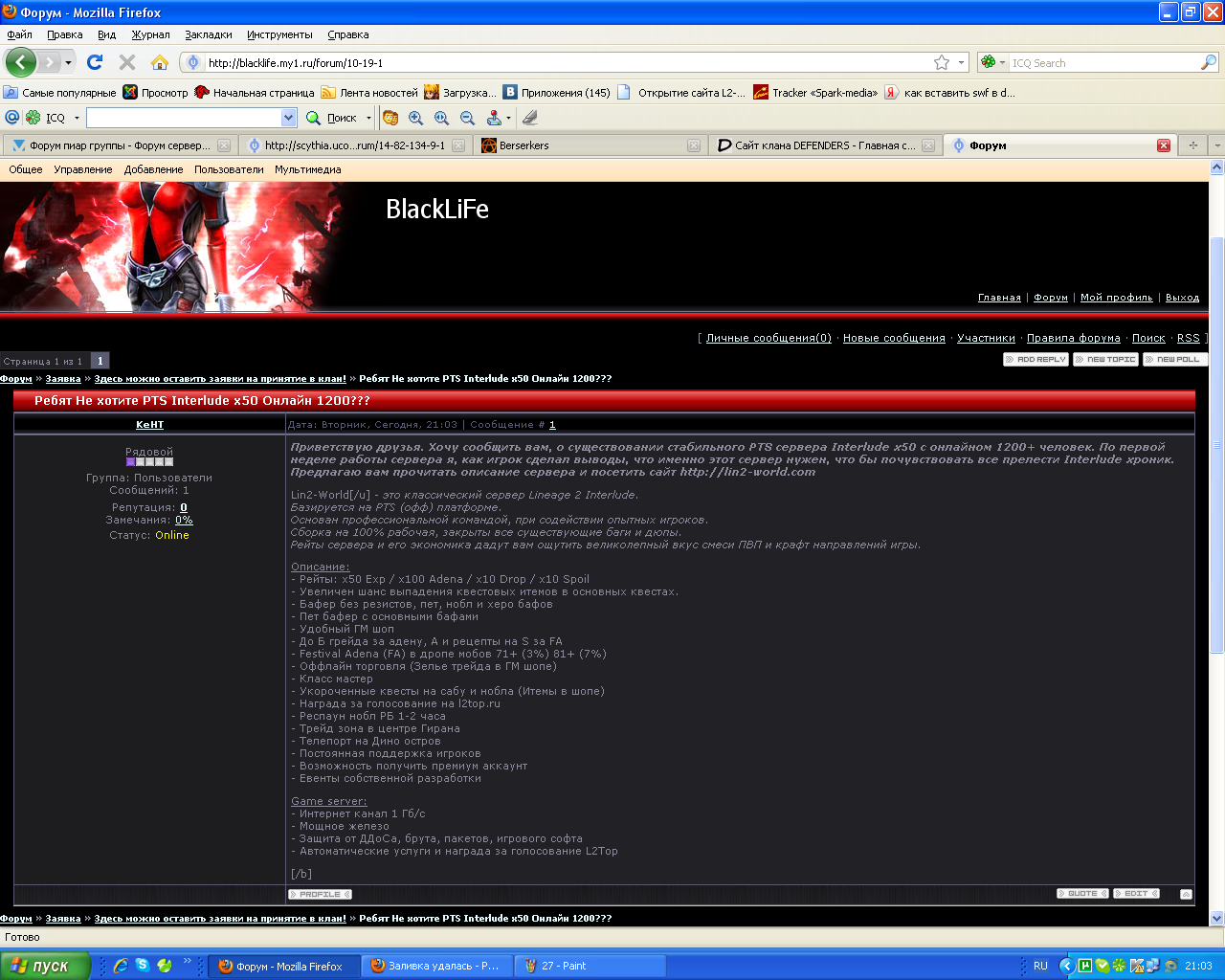
Task: Open the Мультимедиа site menu
Action: tap(308, 169)
